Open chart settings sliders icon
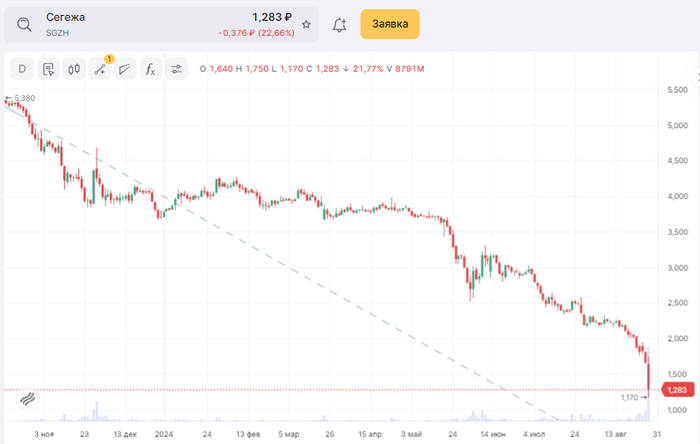700x444 pixels. click(x=176, y=69)
